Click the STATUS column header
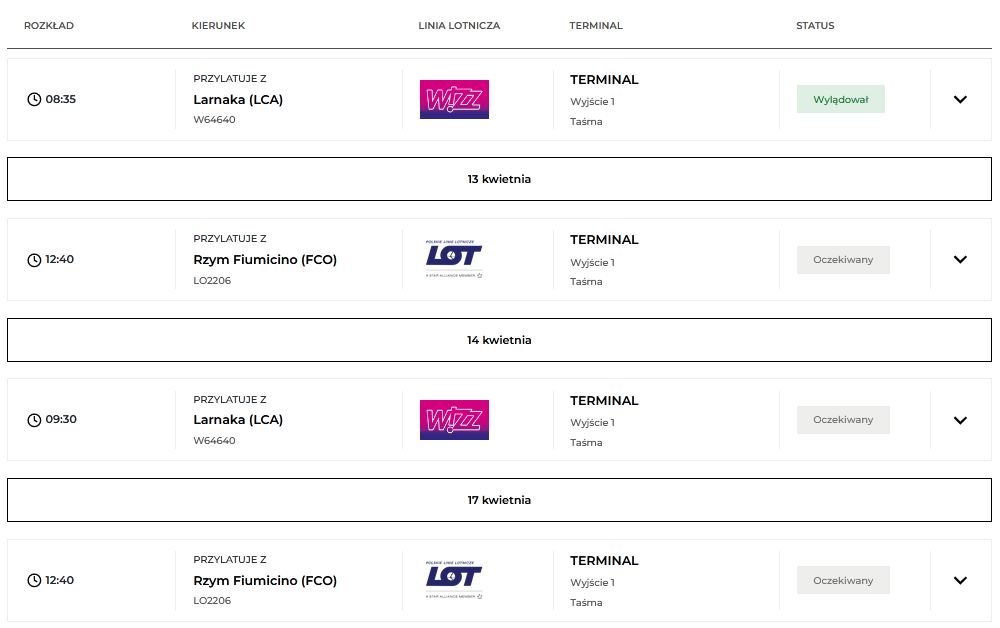 [815, 26]
